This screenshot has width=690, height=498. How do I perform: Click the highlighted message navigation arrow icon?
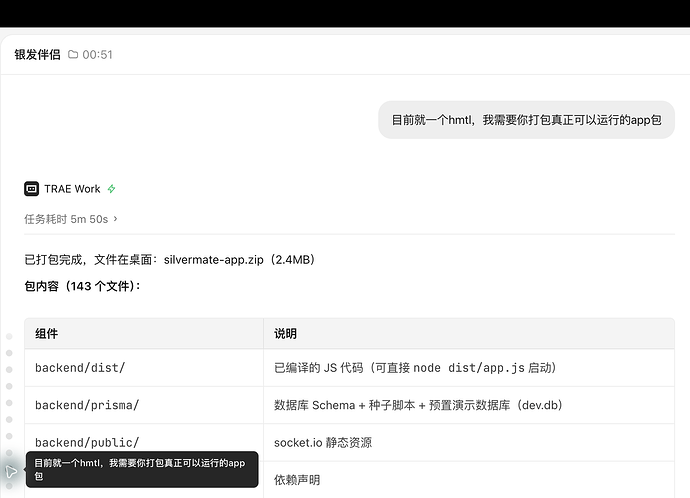tap(11, 472)
